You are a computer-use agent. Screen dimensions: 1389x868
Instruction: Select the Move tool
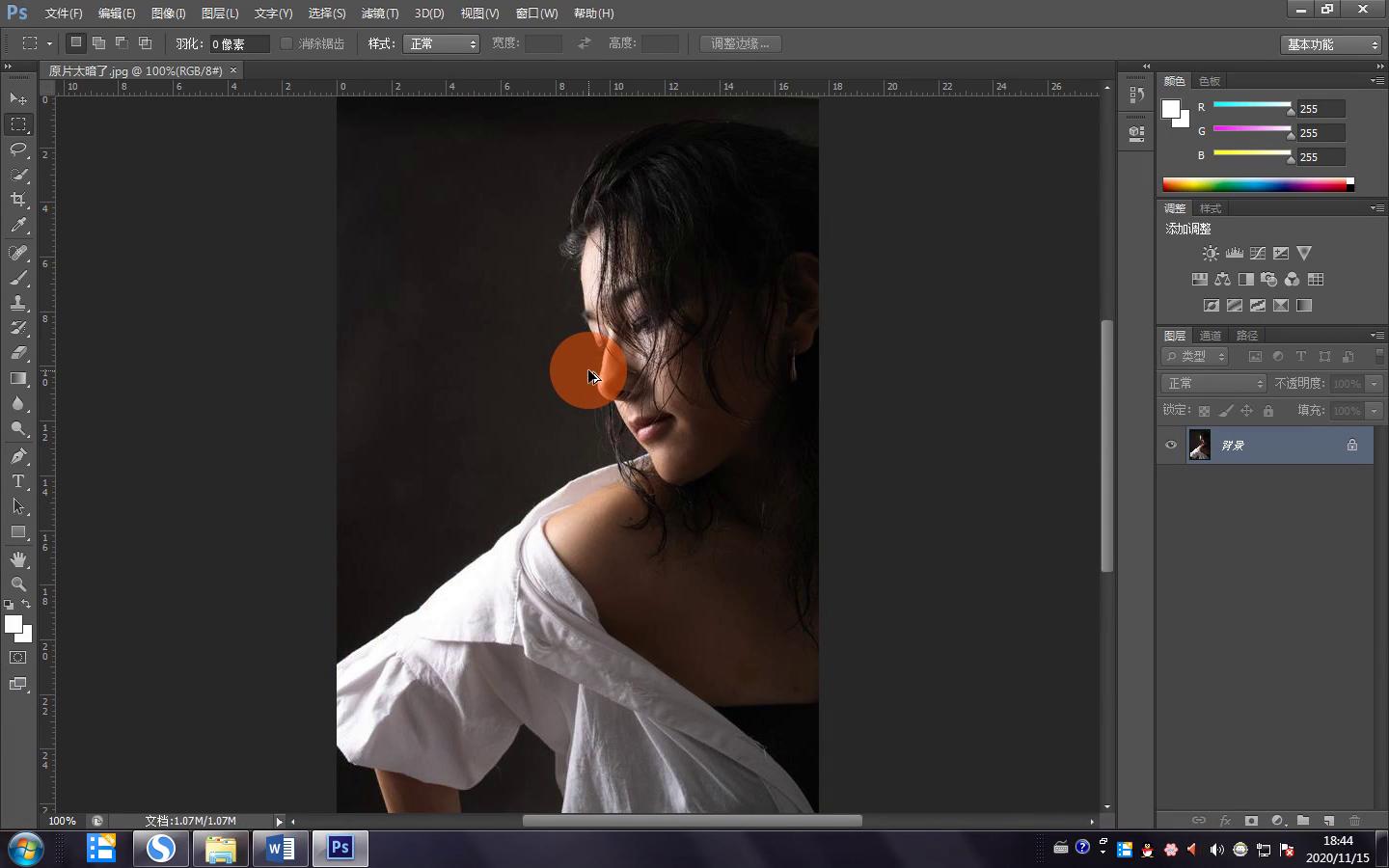tap(18, 99)
